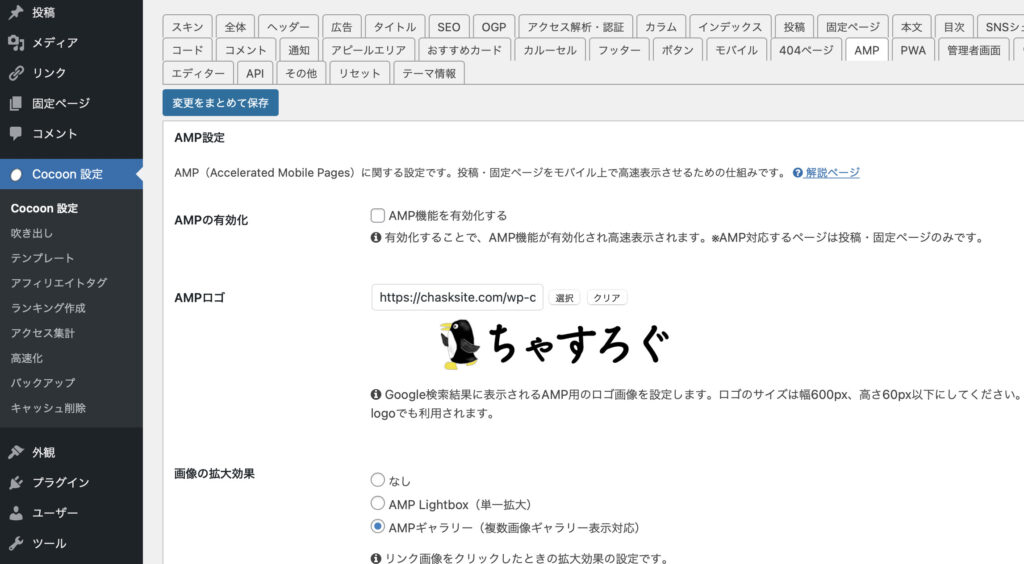Open the その他 tab
This screenshot has width=1024, height=564.
click(x=301, y=73)
